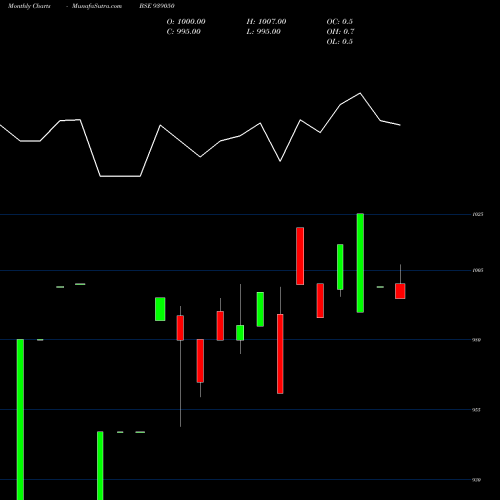This screenshot has height=500, width=500.
Task: Select the tall green candle reaching 1025
Action: point(360,263)
